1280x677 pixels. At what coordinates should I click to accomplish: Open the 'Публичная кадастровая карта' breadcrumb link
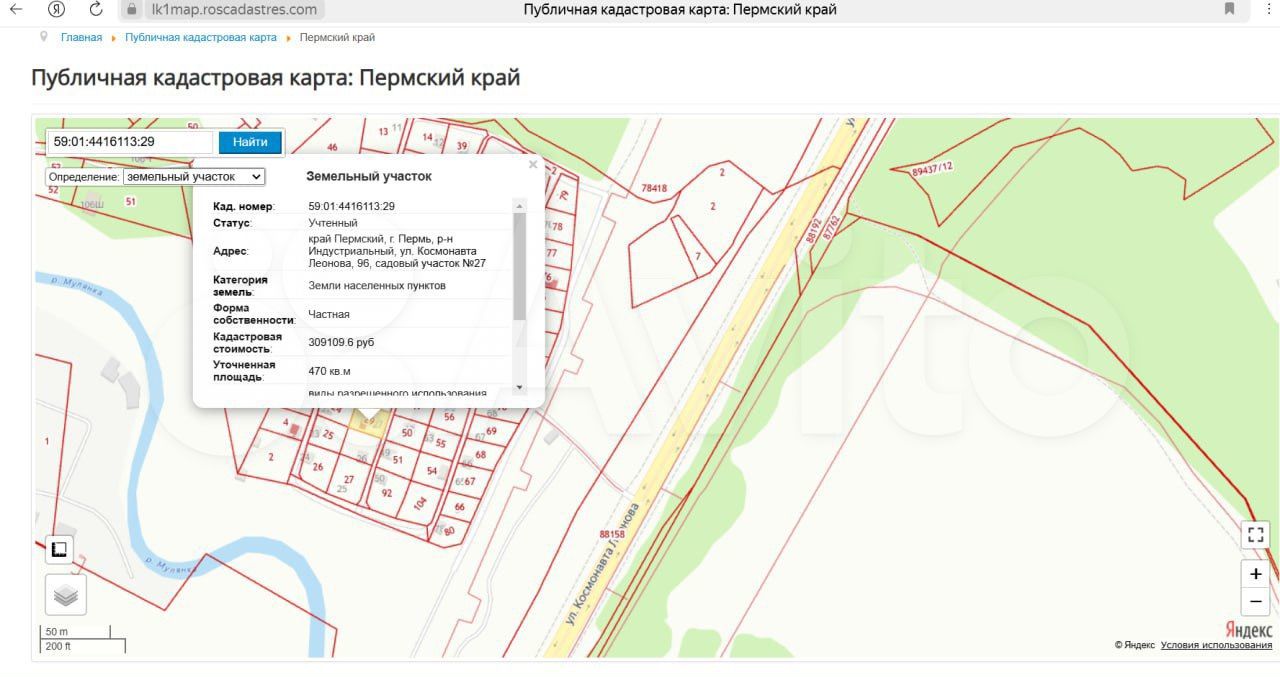pyautogui.click(x=201, y=37)
